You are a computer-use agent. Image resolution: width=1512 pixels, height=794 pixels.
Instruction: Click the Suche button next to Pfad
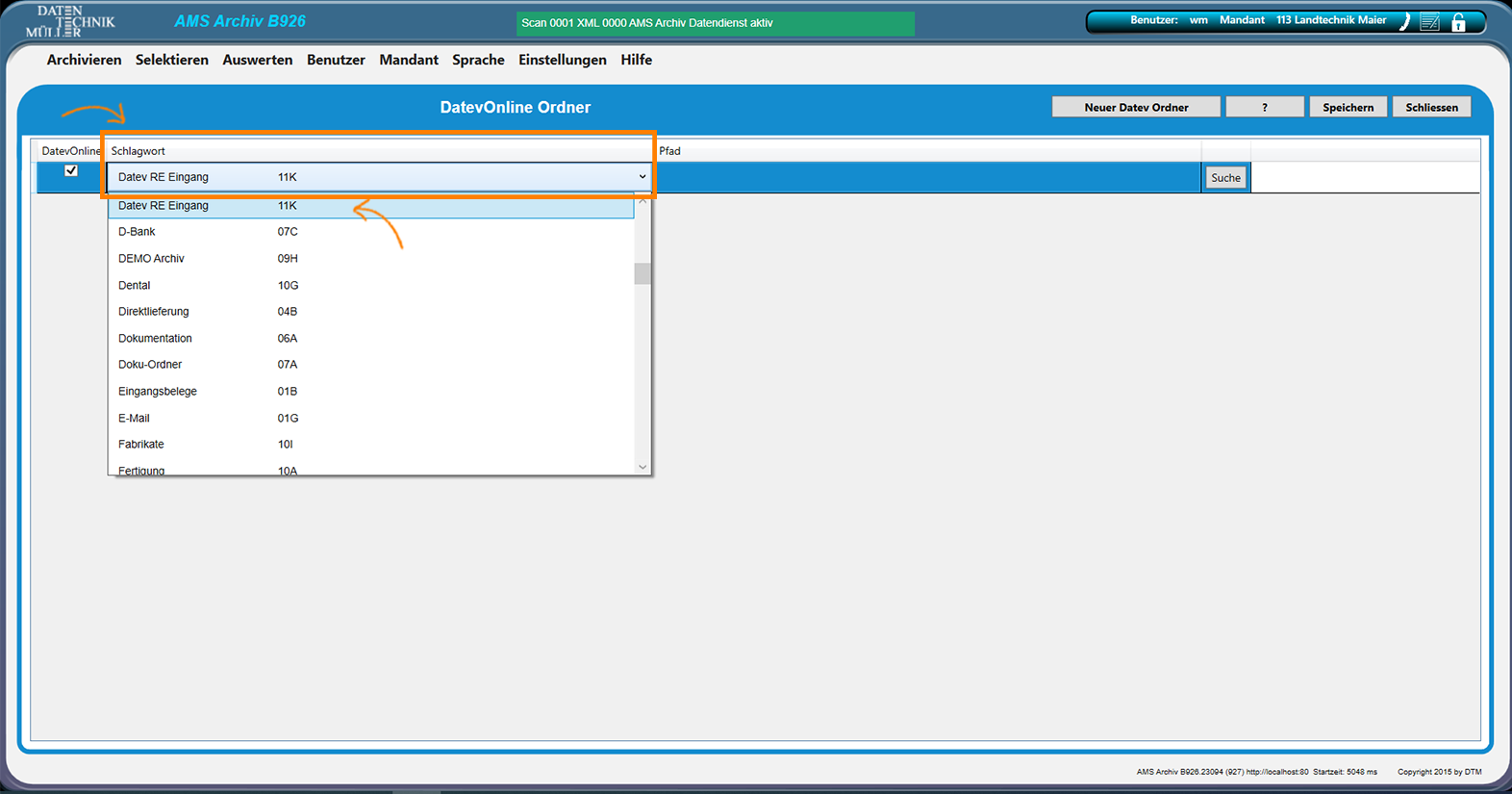[x=1225, y=178]
